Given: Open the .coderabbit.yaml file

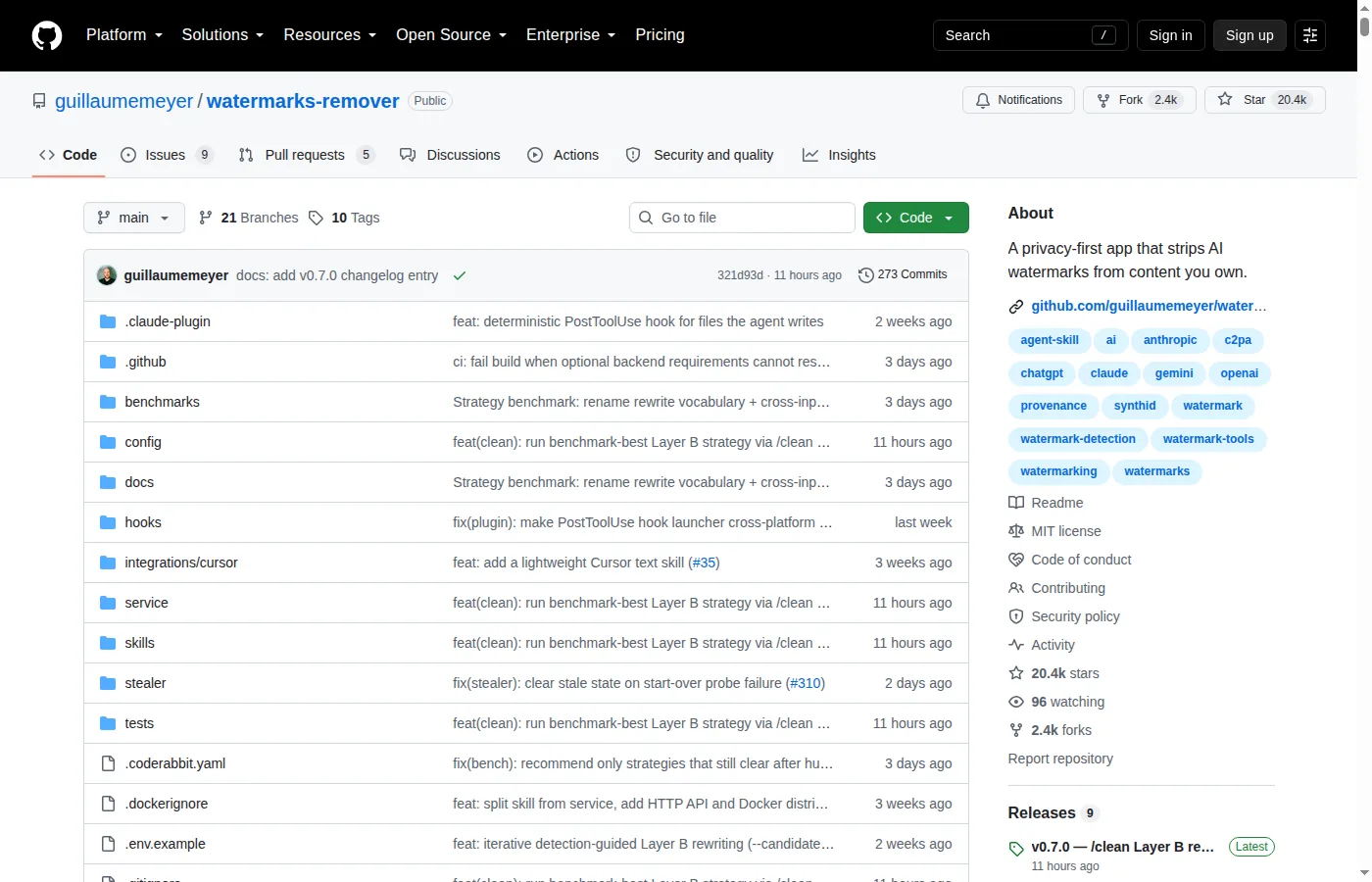Looking at the screenshot, I should tap(175, 763).
